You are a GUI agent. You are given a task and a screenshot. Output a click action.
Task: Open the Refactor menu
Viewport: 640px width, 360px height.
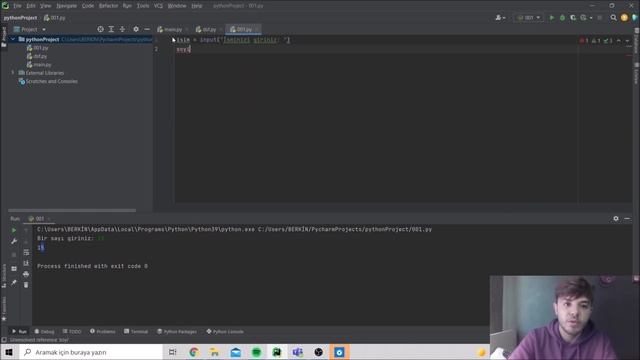(x=108, y=6)
